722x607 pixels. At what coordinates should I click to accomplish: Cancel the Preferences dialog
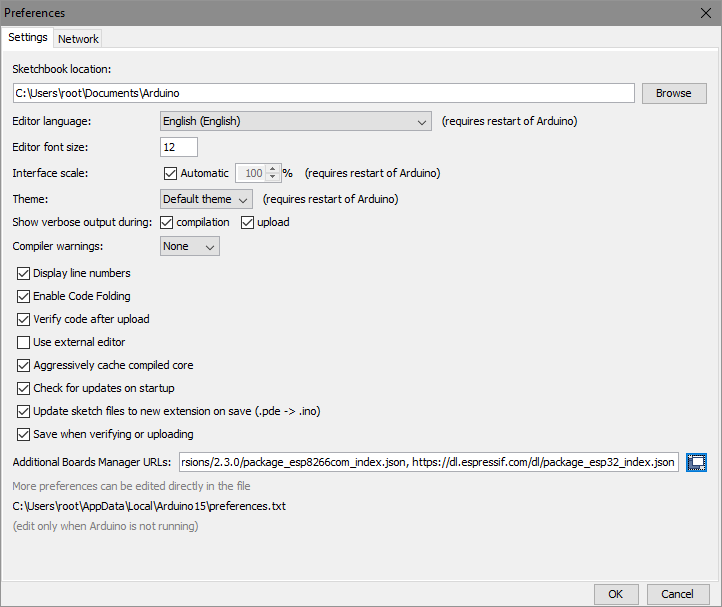pyautogui.click(x=677, y=594)
